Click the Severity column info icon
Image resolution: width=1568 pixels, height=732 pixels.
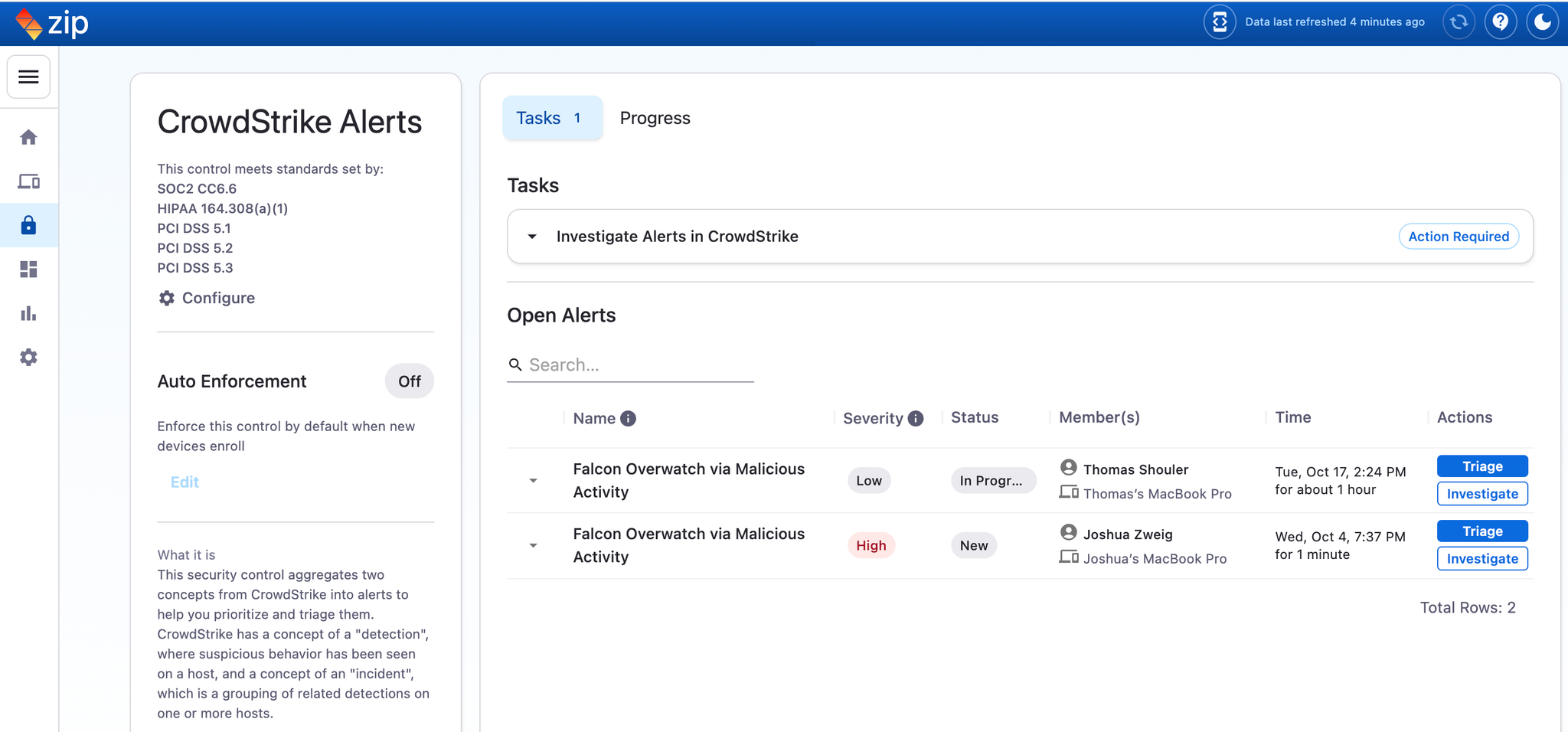(916, 419)
